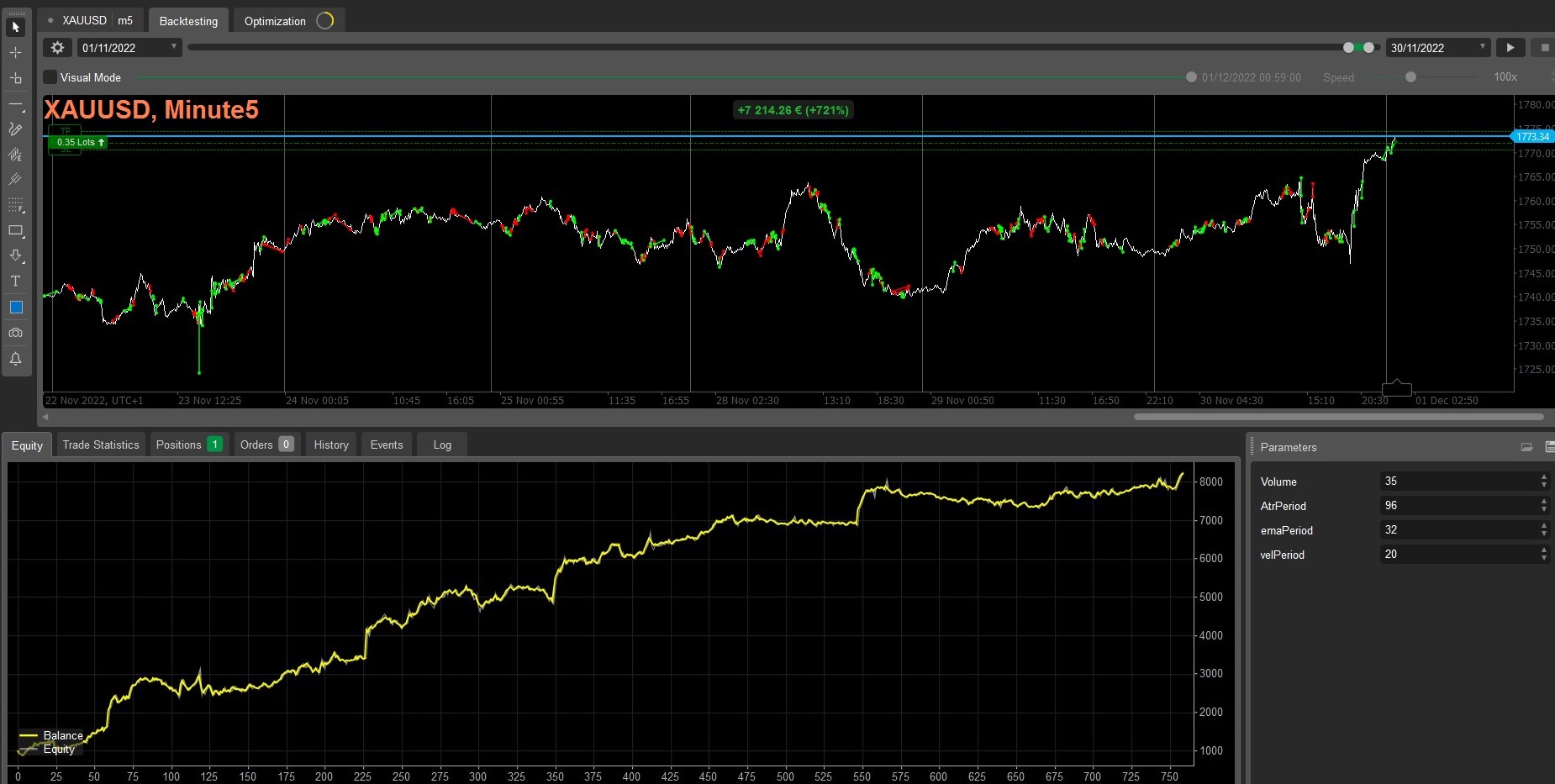The width and height of the screenshot is (1555, 784).
Task: Click the XAUUSD, Minute5 chart title
Action: (x=151, y=109)
